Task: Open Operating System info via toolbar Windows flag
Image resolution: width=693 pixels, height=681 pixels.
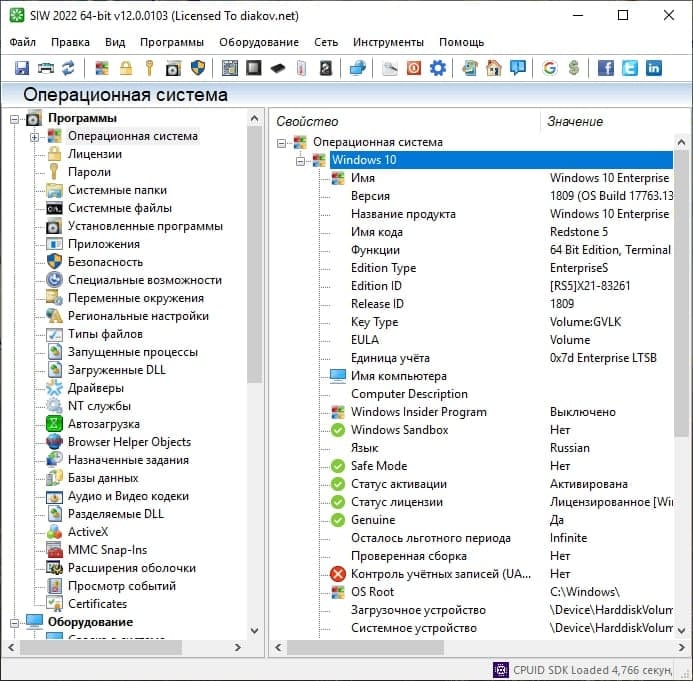Action: (x=102, y=68)
